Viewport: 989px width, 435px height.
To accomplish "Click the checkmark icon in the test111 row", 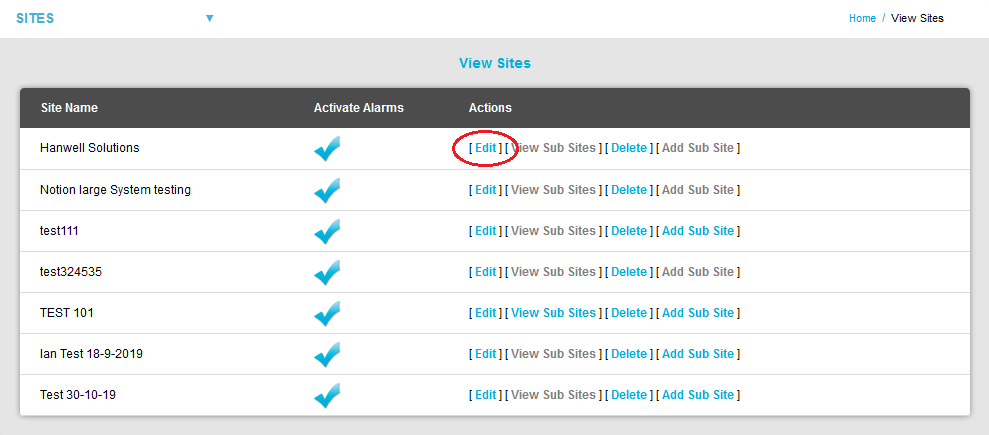I will (x=327, y=231).
